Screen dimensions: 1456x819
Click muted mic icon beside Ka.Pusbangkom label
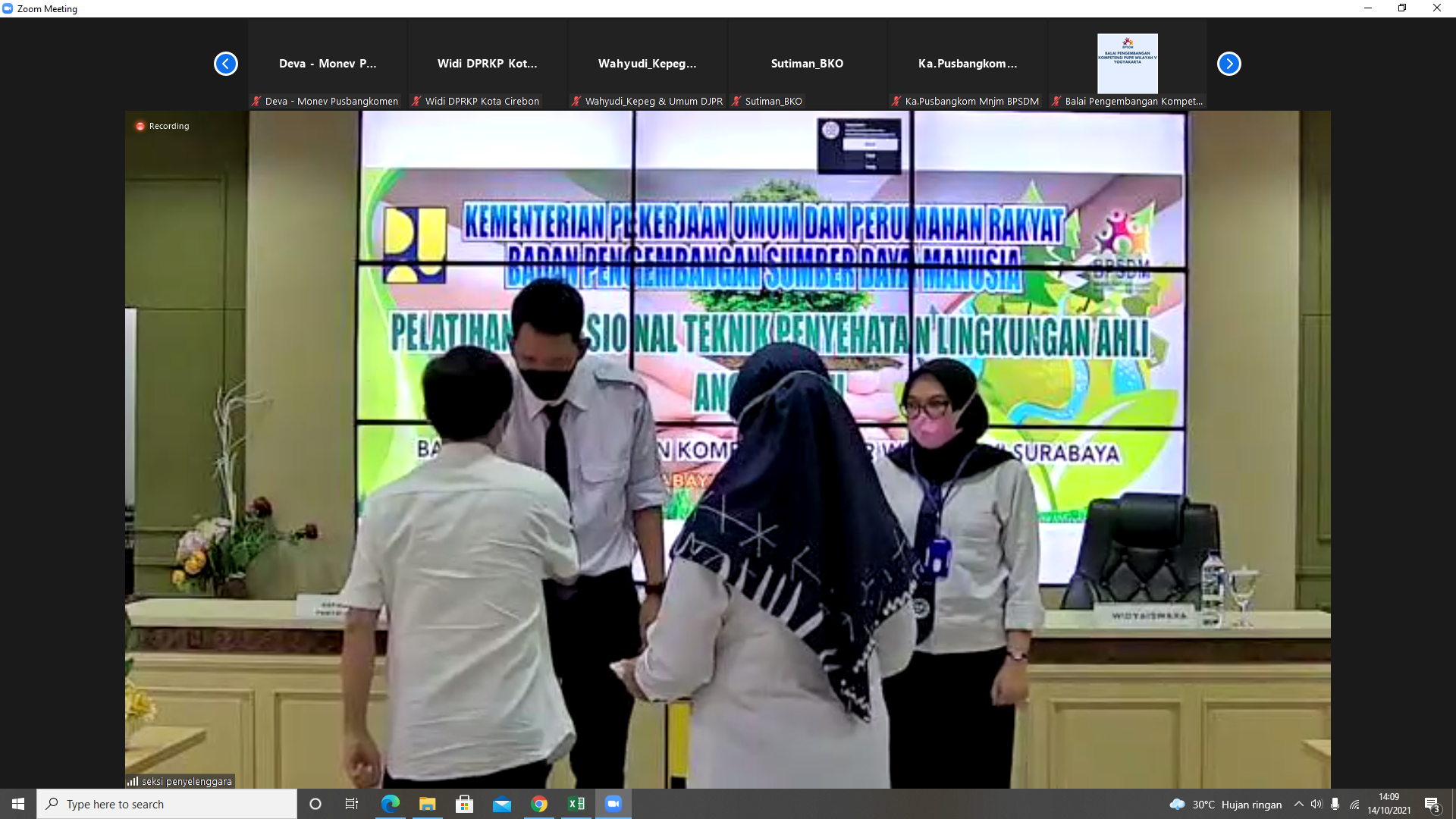[896, 101]
